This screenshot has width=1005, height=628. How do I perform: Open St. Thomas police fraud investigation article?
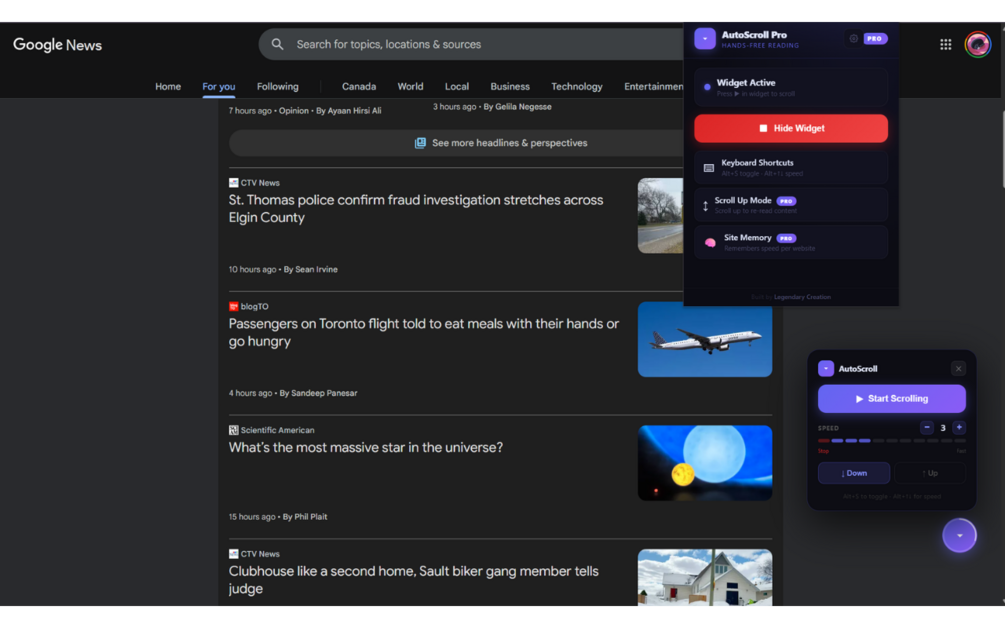[416, 209]
